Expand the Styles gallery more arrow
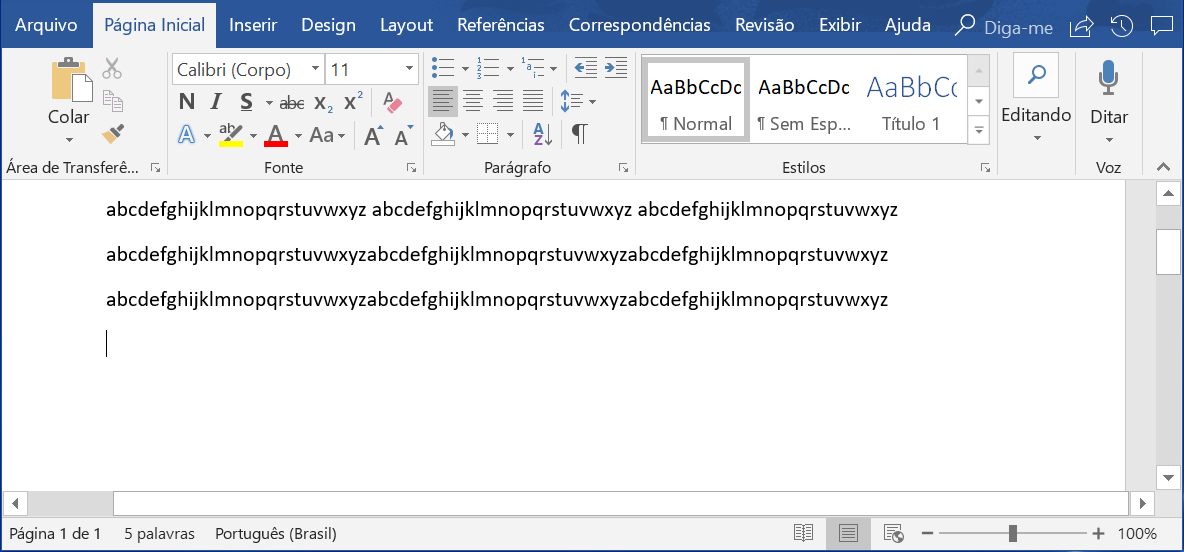Image resolution: width=1184 pixels, height=552 pixels. 979,129
